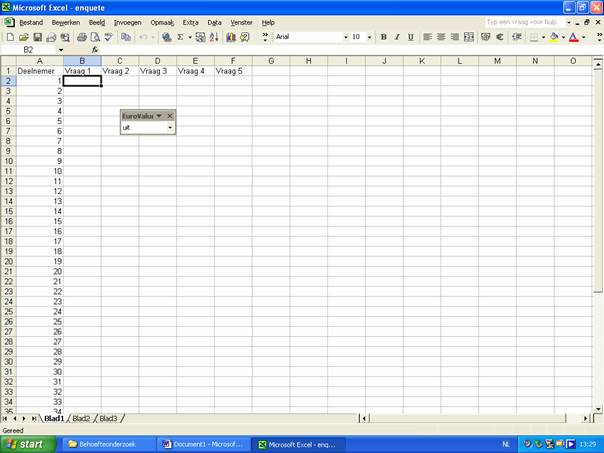Click the fx insert function button
This screenshot has width=604, height=453.
[95, 50]
